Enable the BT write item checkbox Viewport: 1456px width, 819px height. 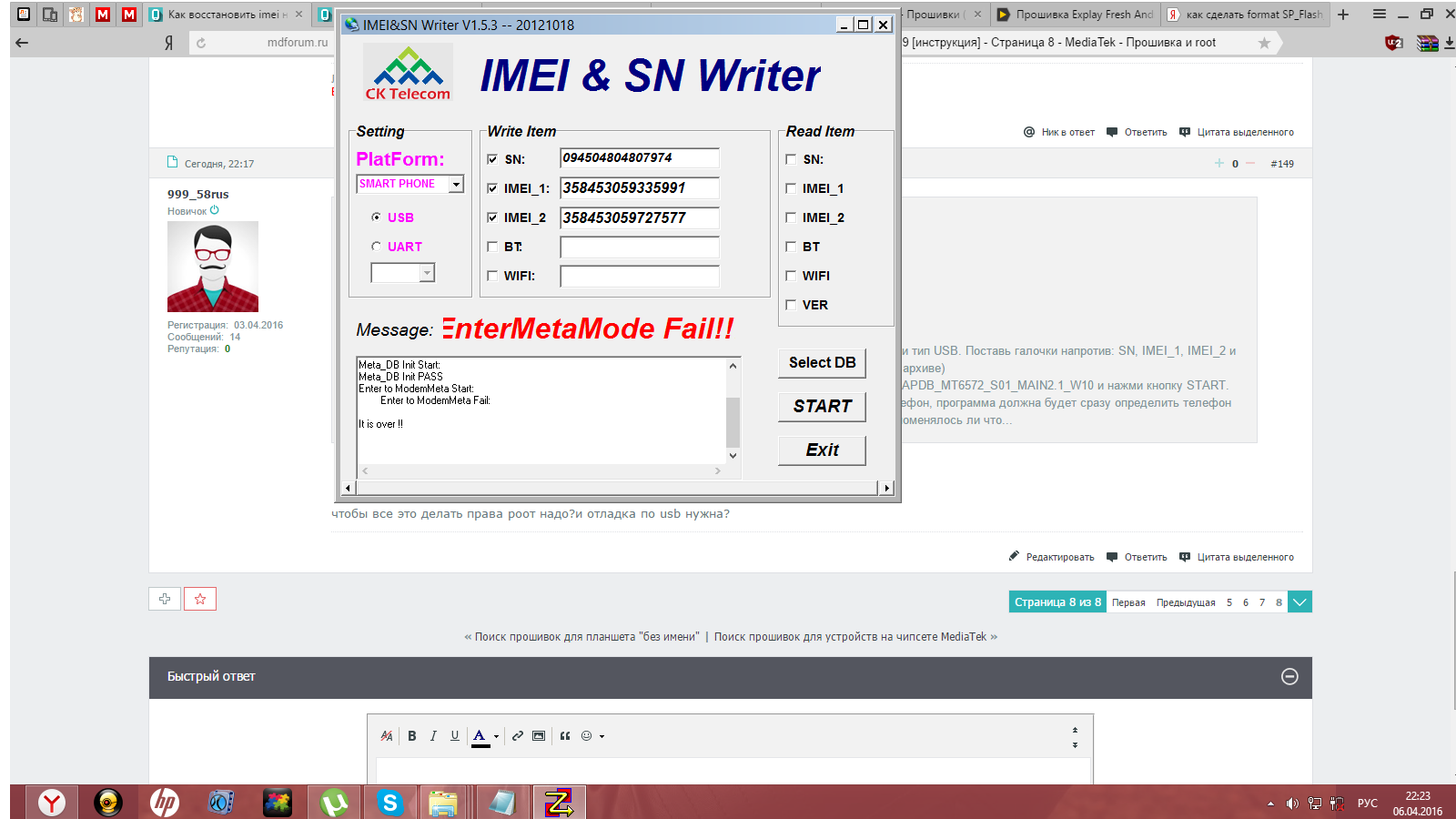(492, 247)
